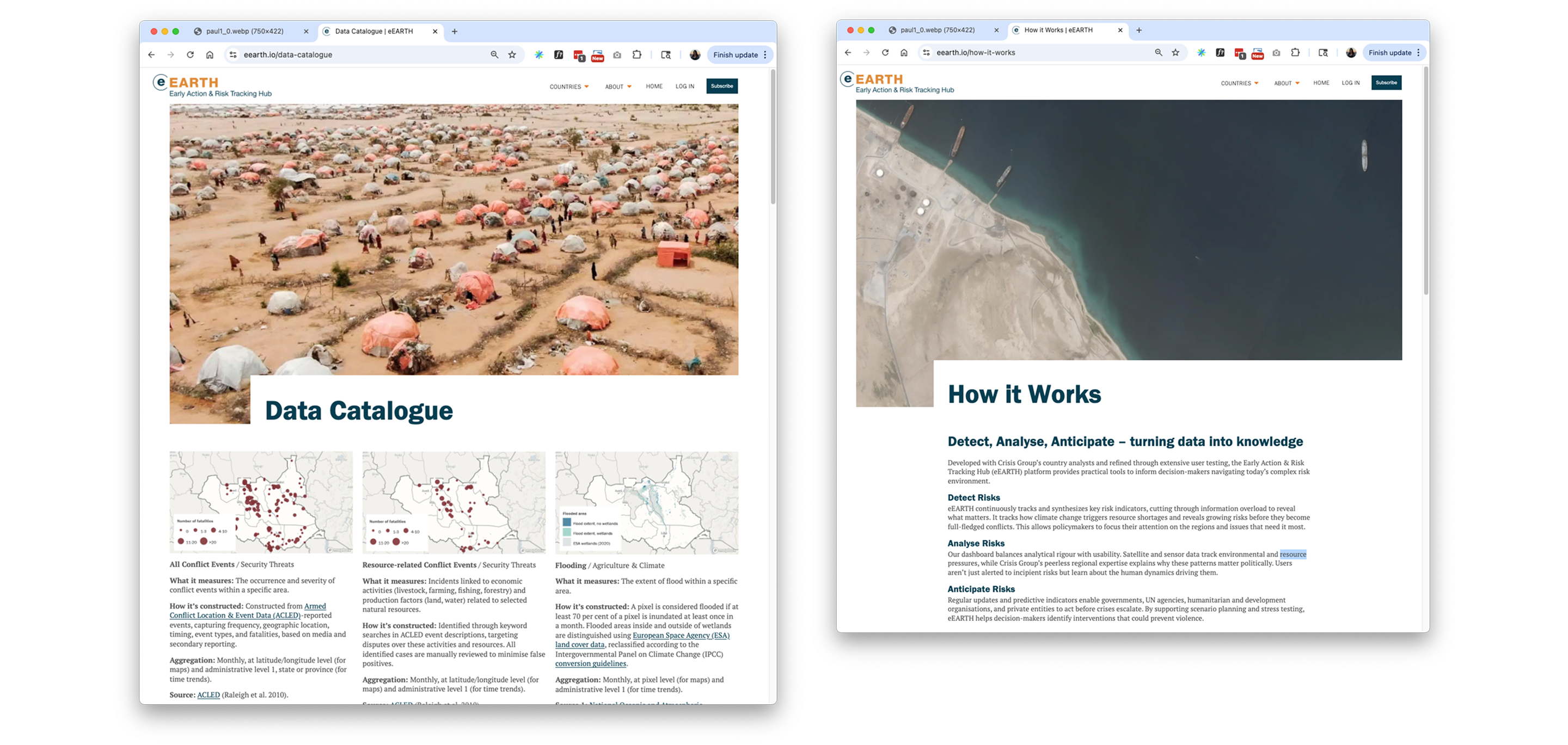Open the camera screenshot extension
The height and width of the screenshot is (745, 1568).
617,54
